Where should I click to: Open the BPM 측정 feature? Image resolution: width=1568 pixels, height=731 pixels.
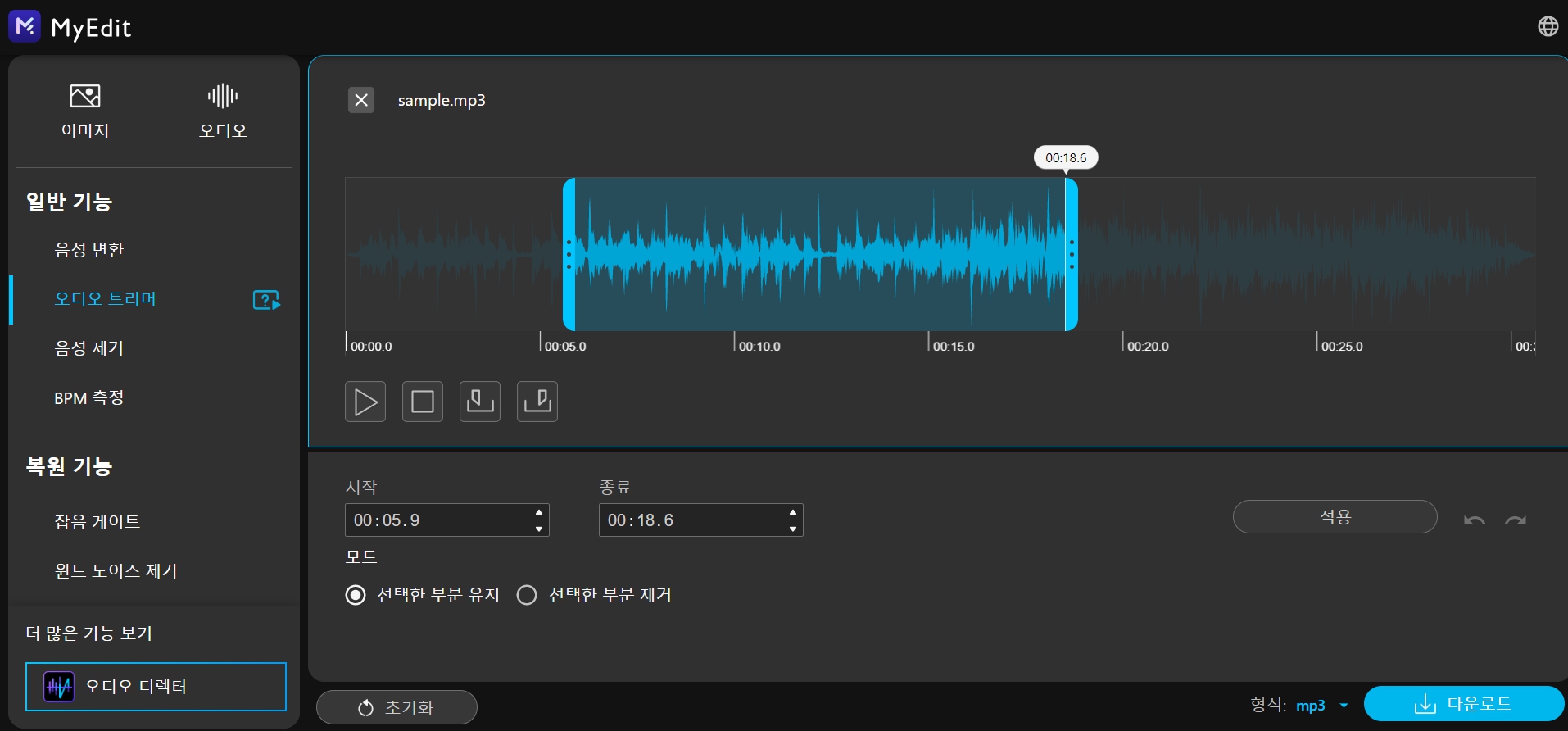click(89, 398)
